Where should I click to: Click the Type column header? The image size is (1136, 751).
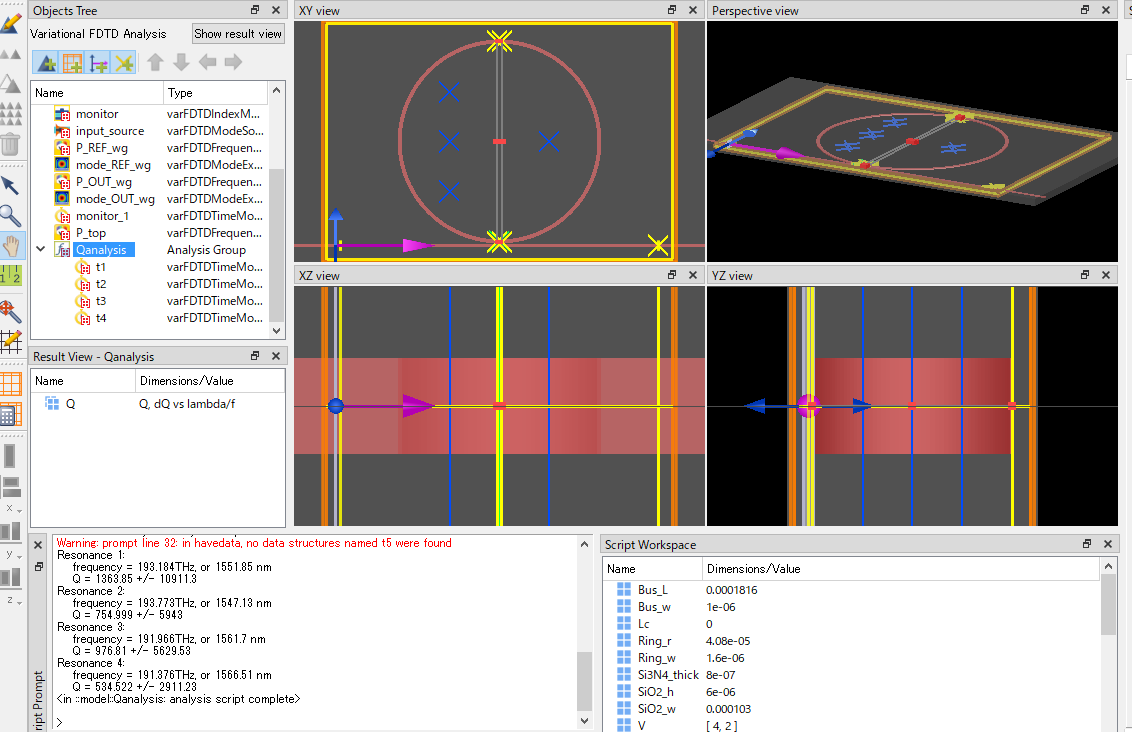coord(180,93)
